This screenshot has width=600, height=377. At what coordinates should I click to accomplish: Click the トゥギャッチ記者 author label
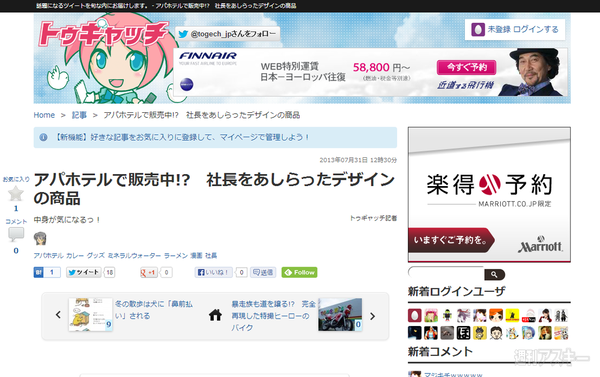[x=373, y=218]
